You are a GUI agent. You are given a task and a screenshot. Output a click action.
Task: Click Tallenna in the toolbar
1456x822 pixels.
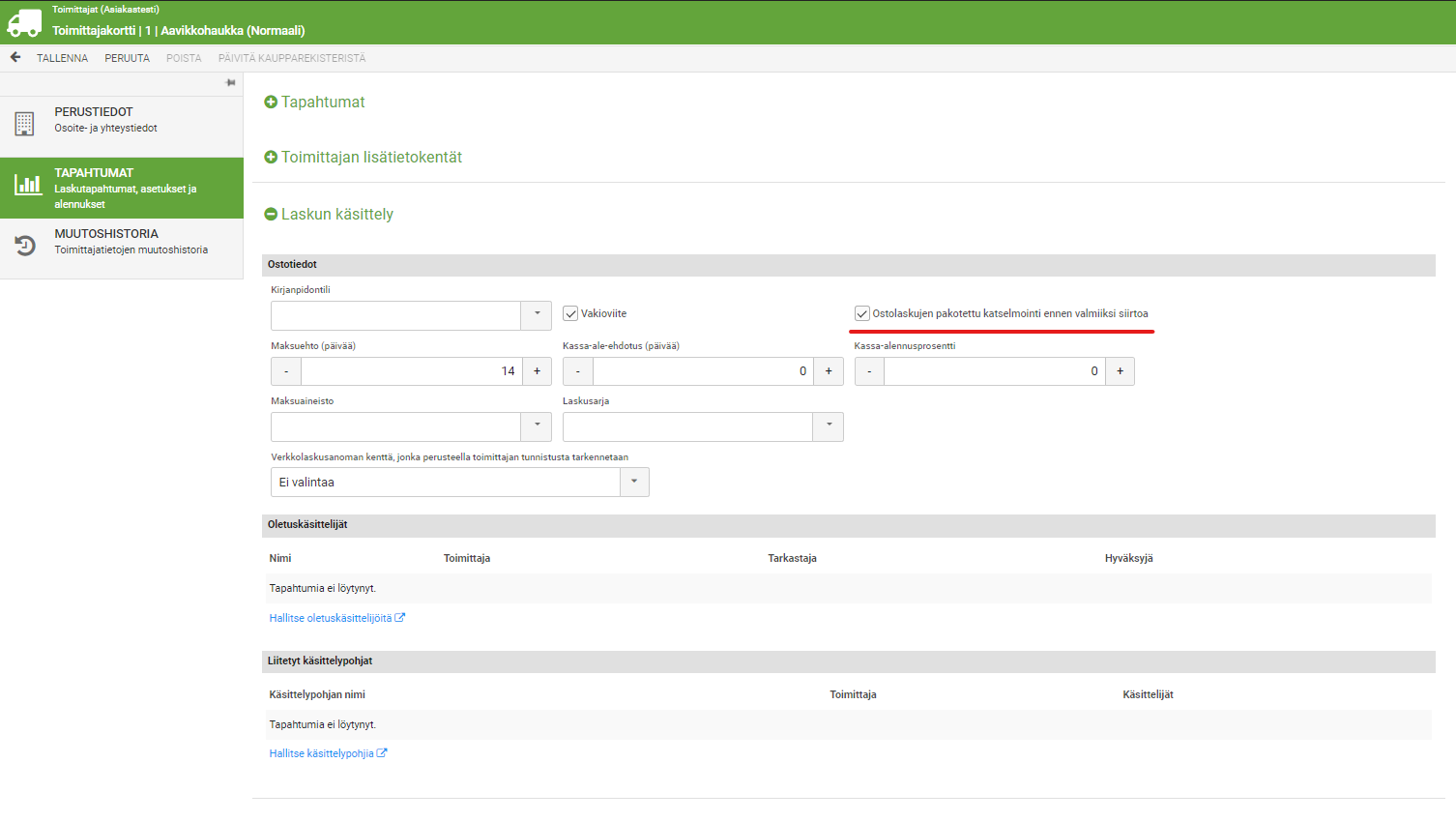[x=62, y=58]
